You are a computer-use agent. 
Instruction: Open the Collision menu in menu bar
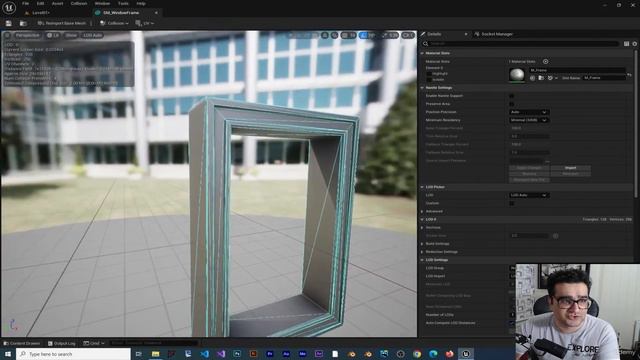point(79,3)
